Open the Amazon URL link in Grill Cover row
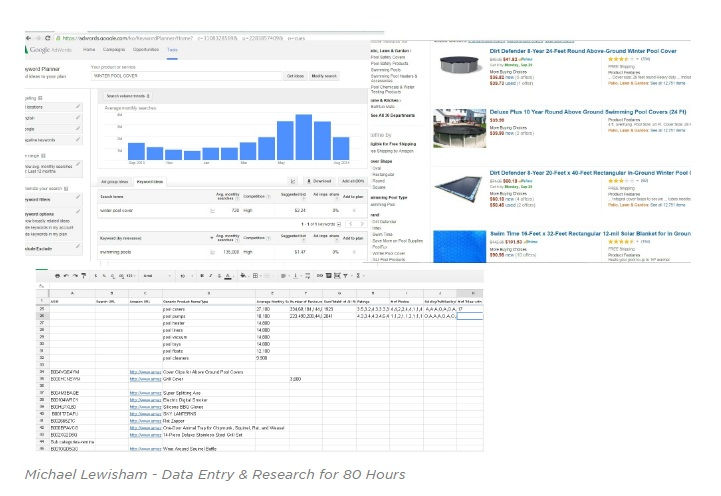 (145, 379)
